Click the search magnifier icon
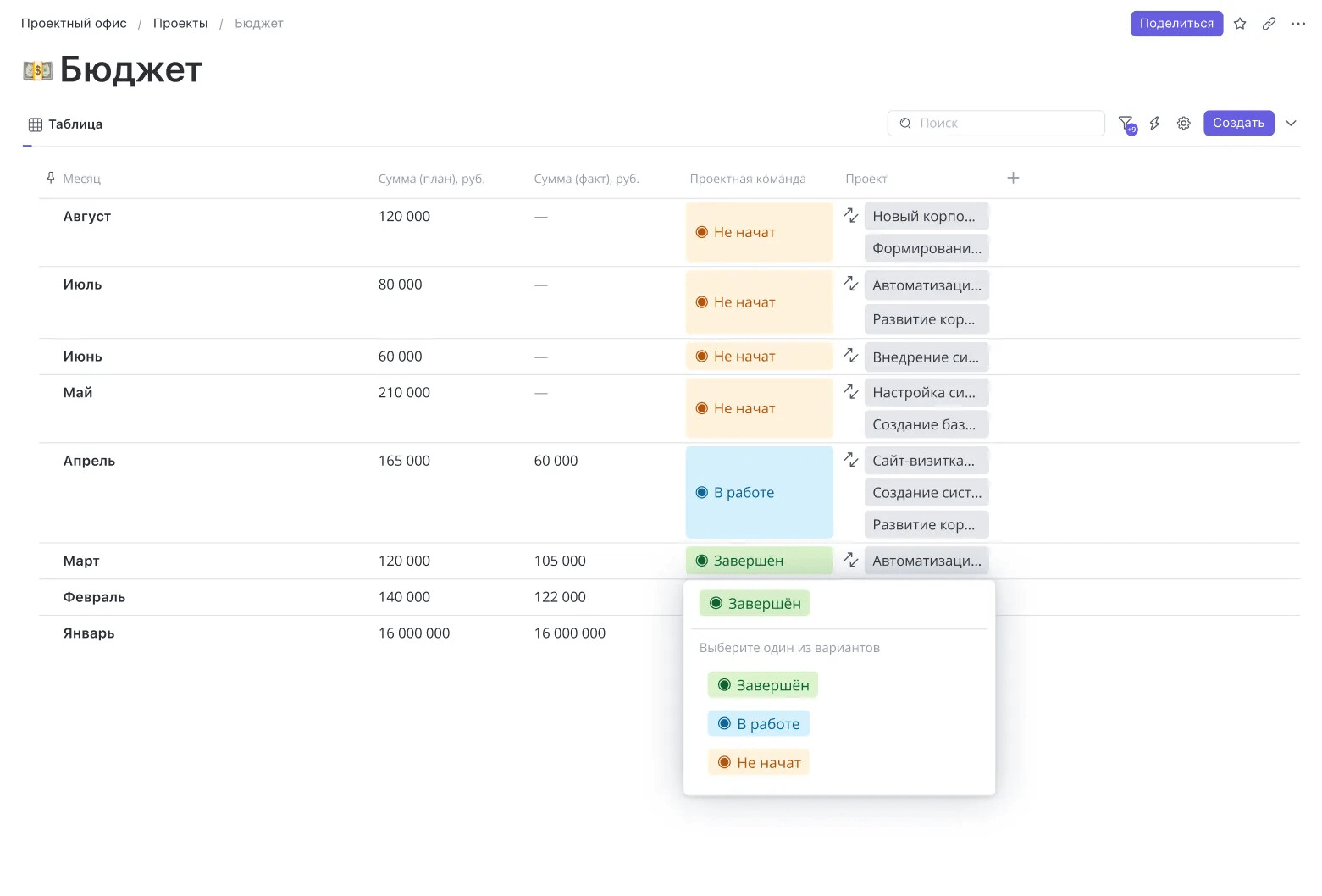The height and width of the screenshot is (896, 1322). click(x=905, y=124)
